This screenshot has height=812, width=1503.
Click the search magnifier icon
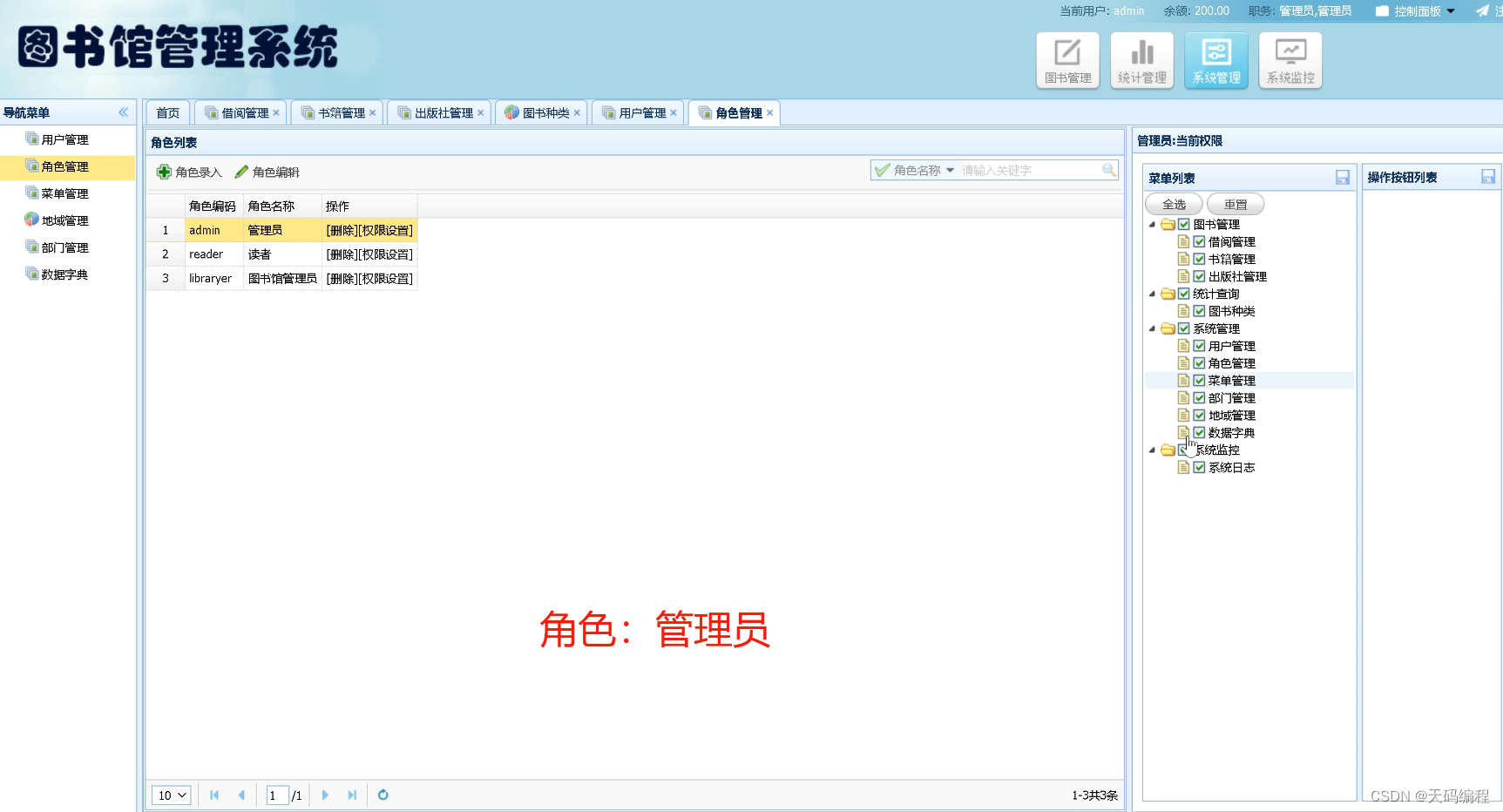(x=1108, y=170)
